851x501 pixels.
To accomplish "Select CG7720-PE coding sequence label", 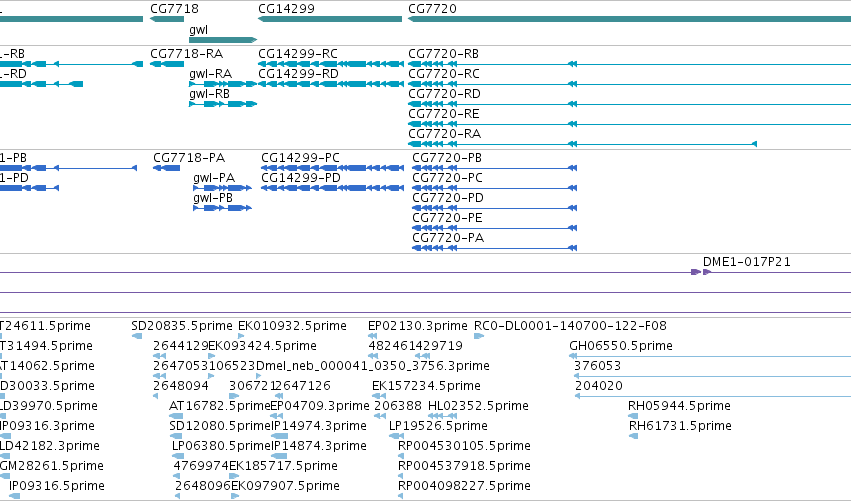I will (447, 218).
